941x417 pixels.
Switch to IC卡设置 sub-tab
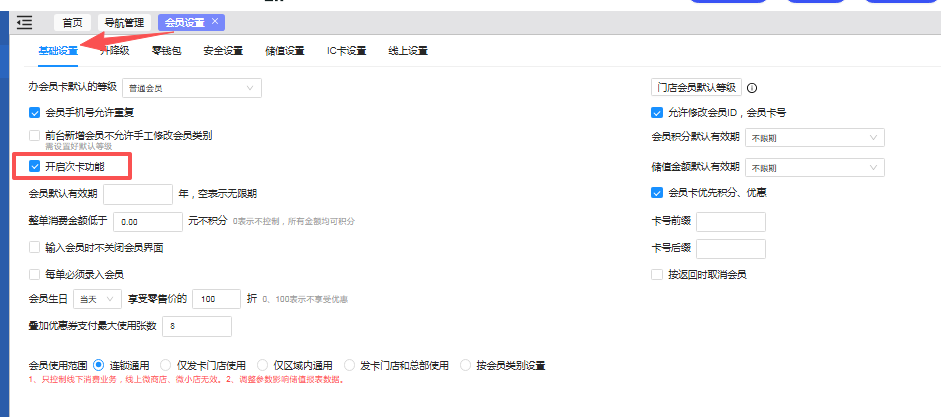click(346, 51)
